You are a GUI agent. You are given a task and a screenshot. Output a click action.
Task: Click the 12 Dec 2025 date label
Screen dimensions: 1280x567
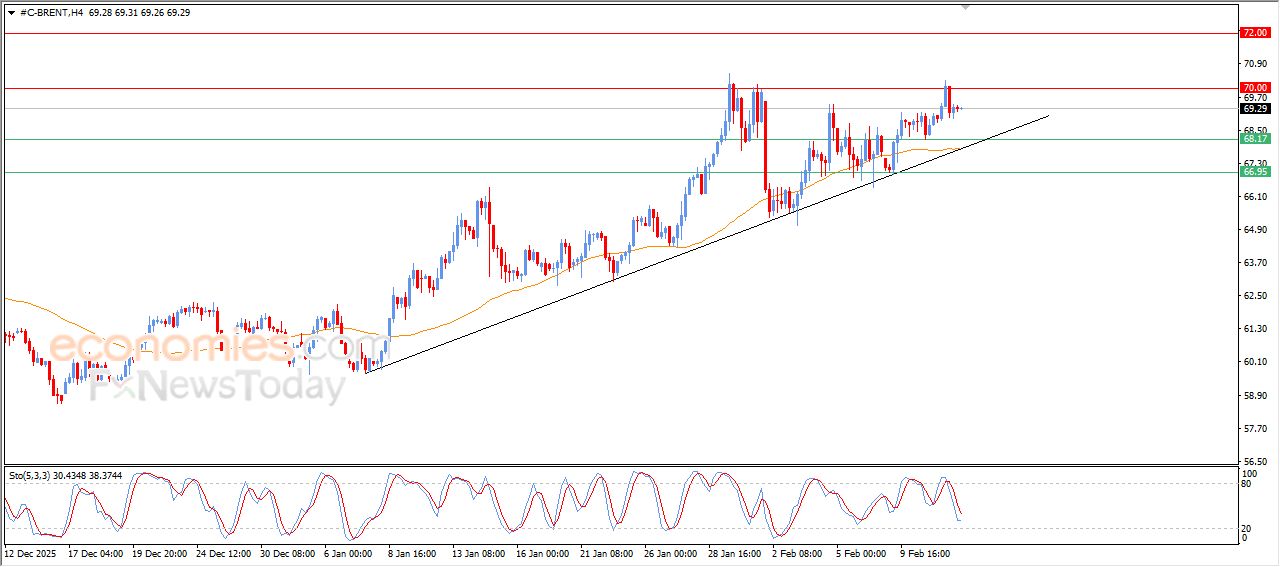click(32, 552)
